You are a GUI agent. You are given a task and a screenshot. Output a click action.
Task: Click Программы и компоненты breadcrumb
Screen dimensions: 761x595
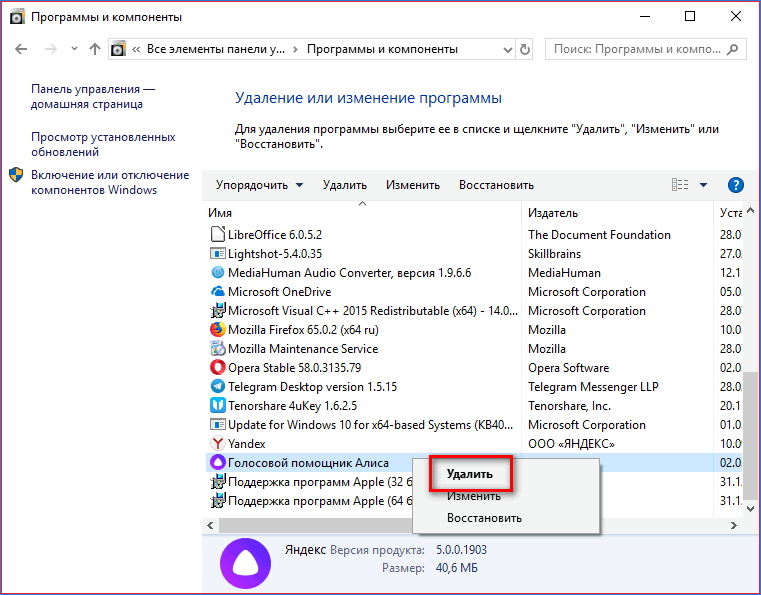pos(382,49)
